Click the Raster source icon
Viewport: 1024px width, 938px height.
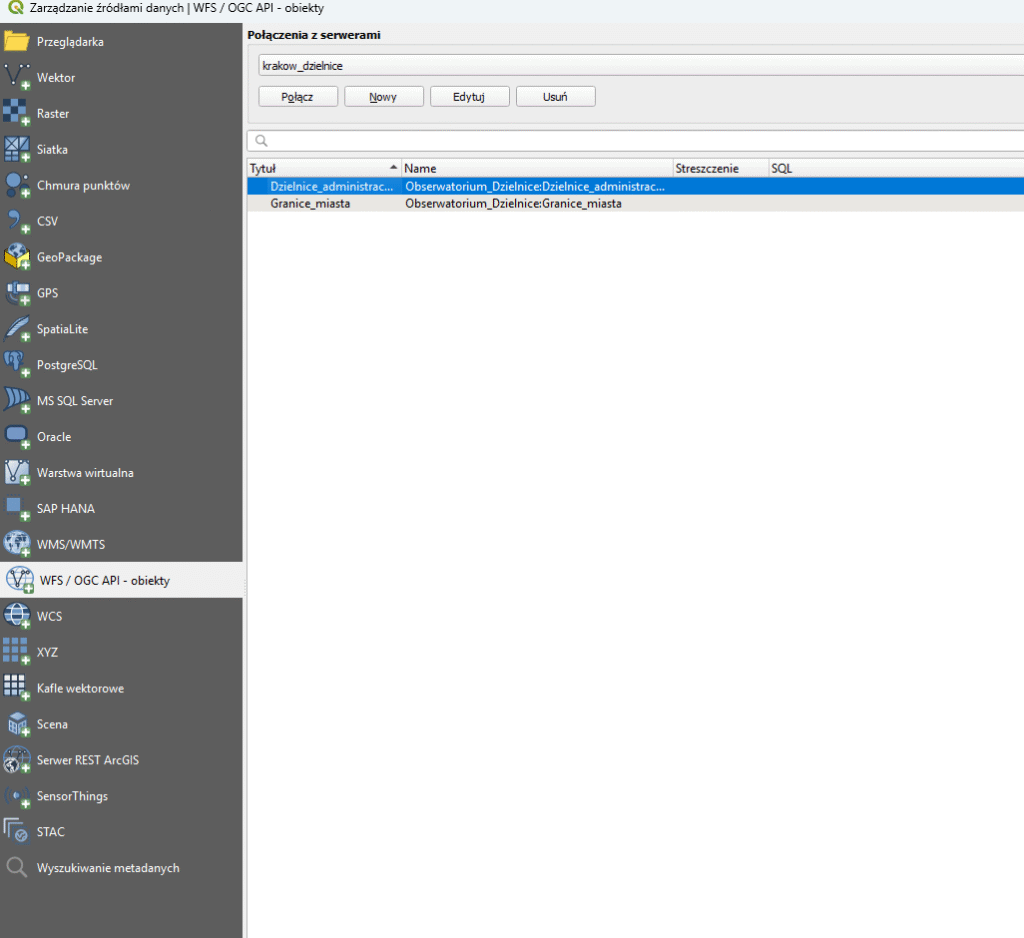coord(17,114)
